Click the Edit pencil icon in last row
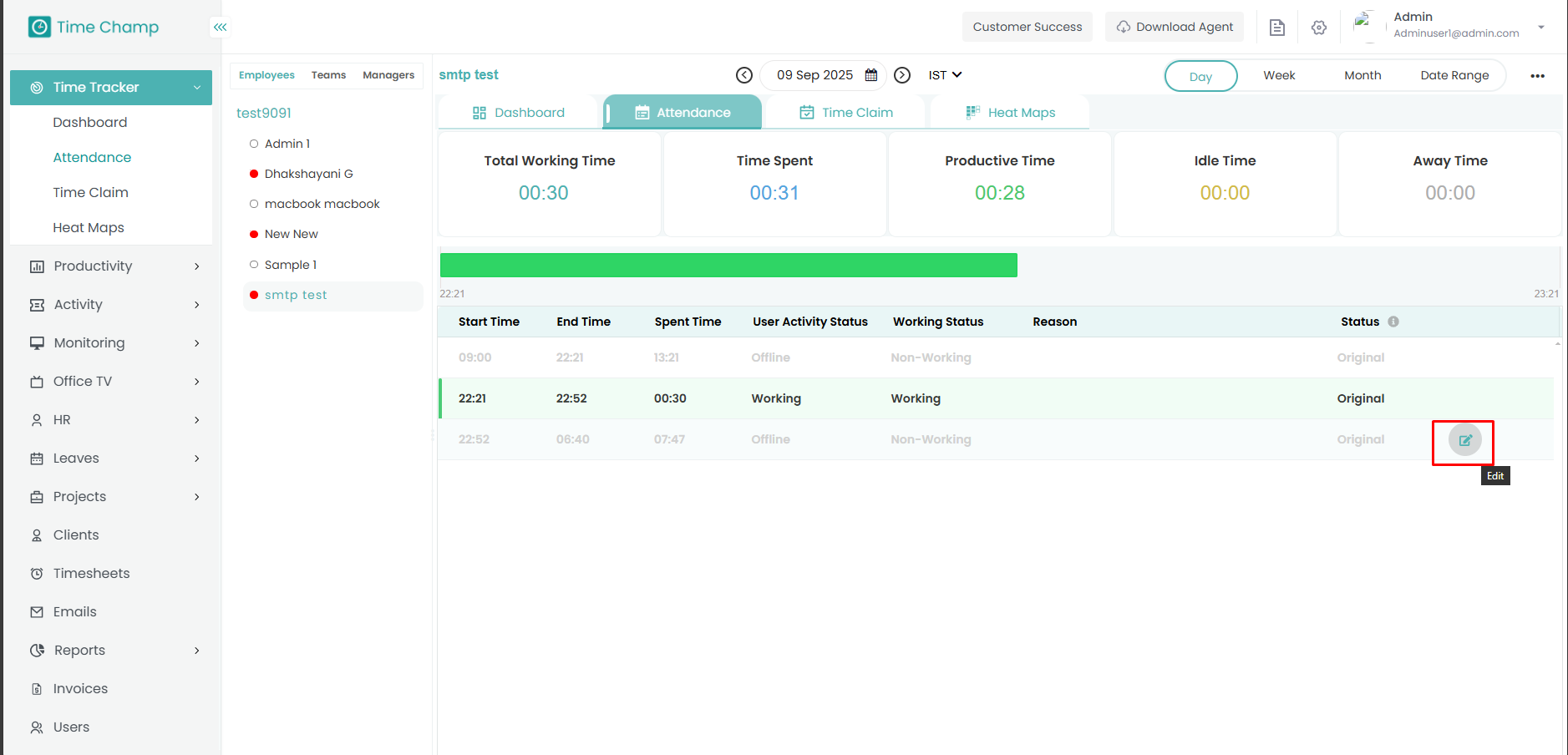 click(x=1464, y=440)
